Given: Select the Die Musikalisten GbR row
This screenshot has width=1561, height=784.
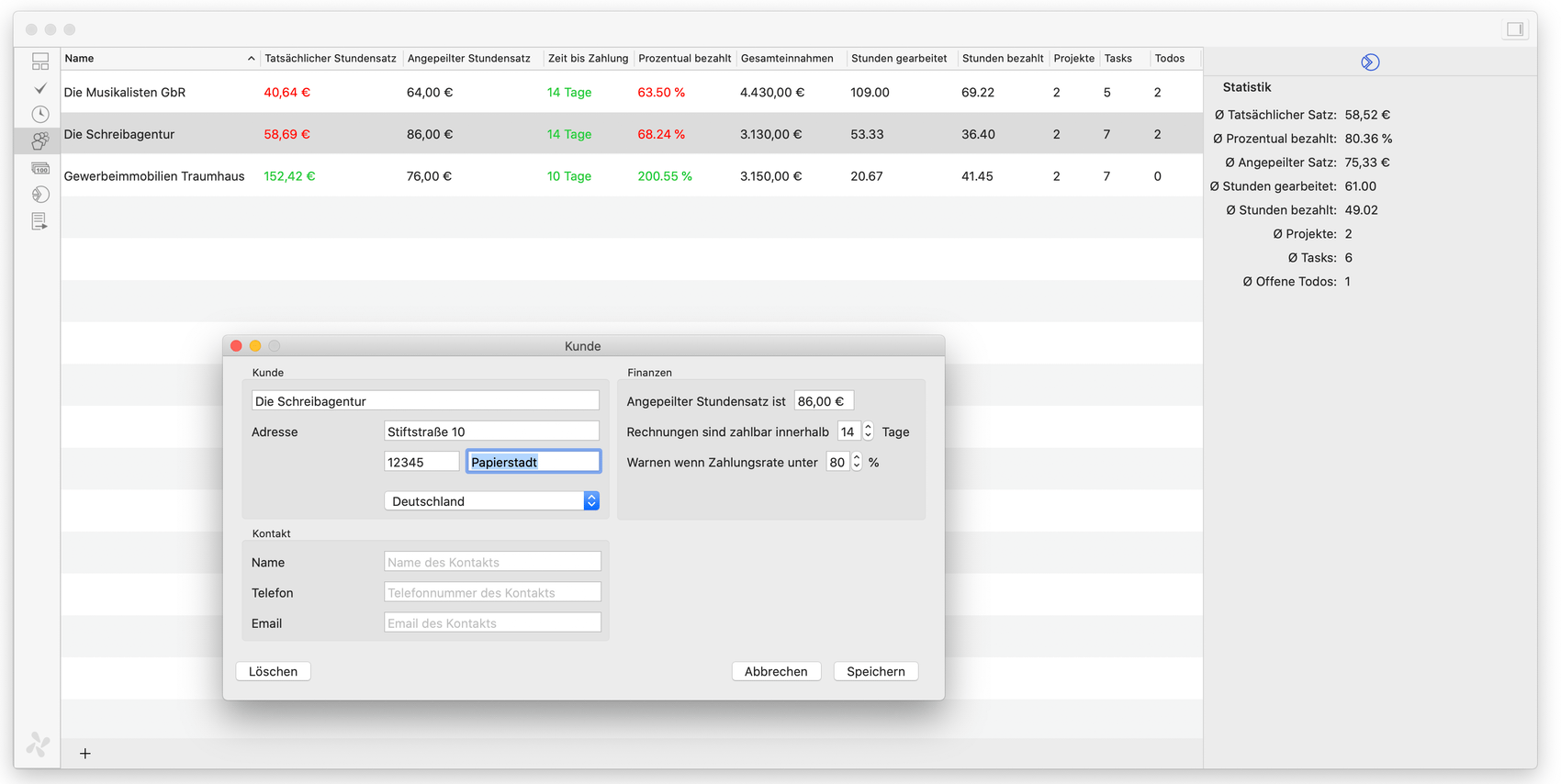Looking at the screenshot, I should (632, 92).
